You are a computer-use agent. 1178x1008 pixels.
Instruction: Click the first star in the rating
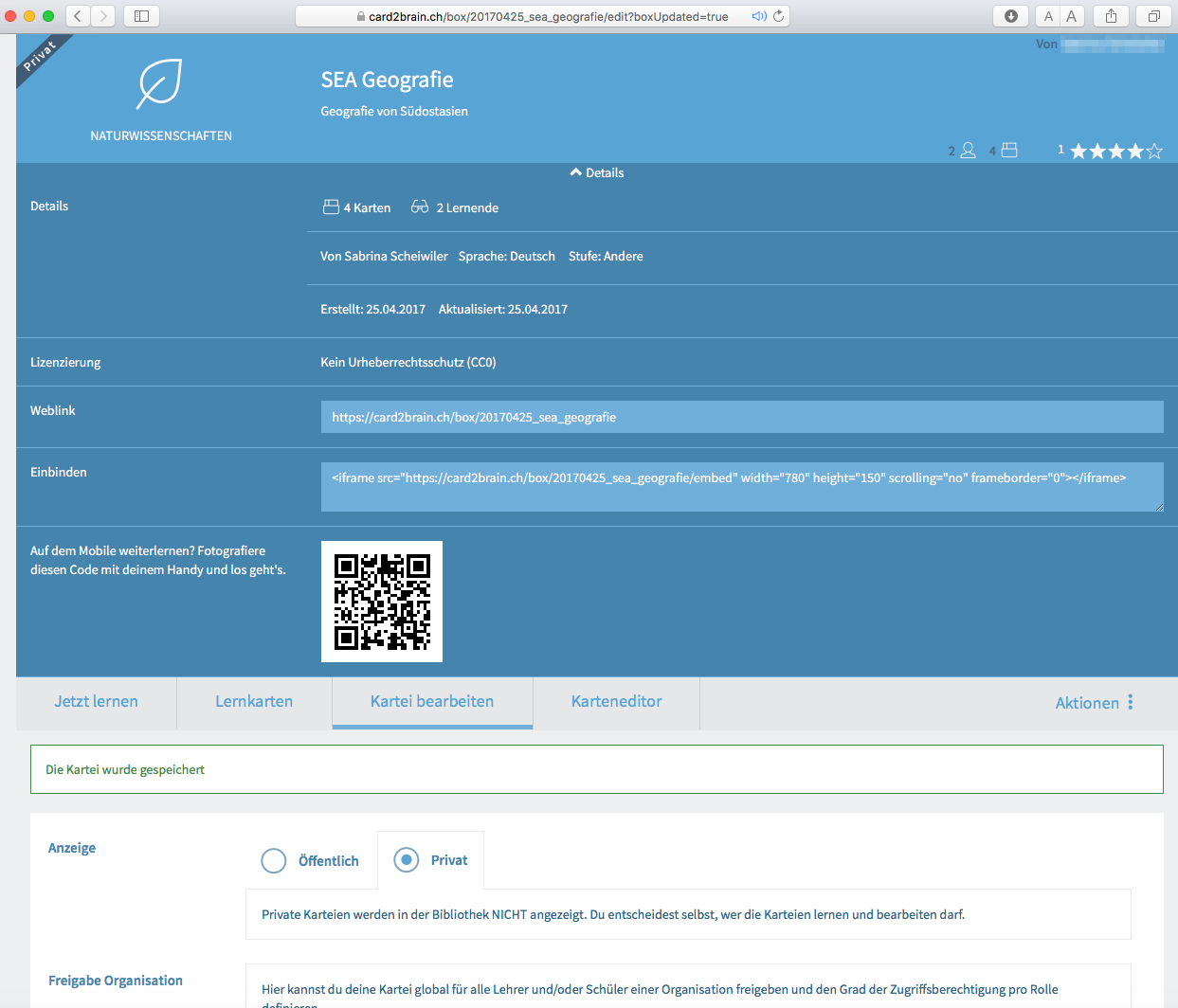coord(1078,151)
